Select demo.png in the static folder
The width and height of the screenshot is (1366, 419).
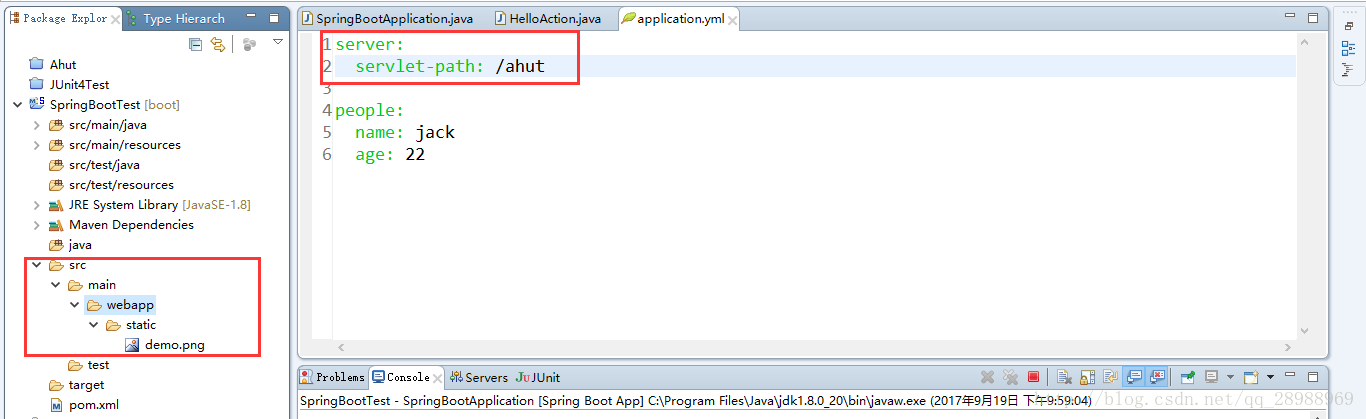(x=174, y=345)
